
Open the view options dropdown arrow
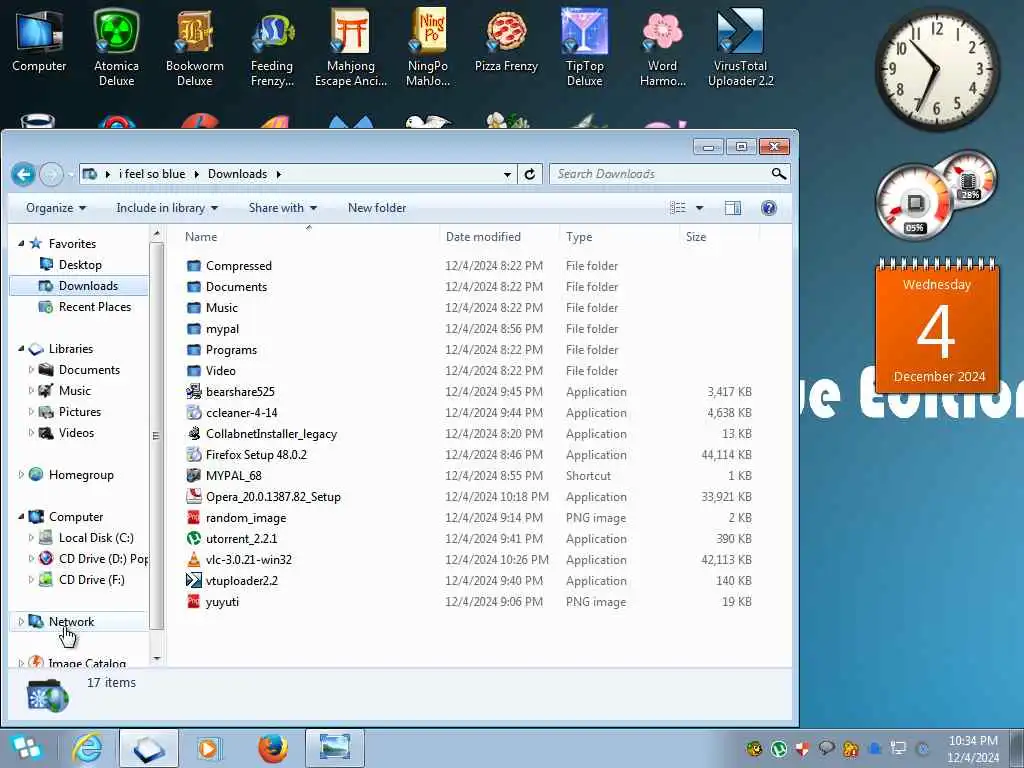(x=699, y=208)
